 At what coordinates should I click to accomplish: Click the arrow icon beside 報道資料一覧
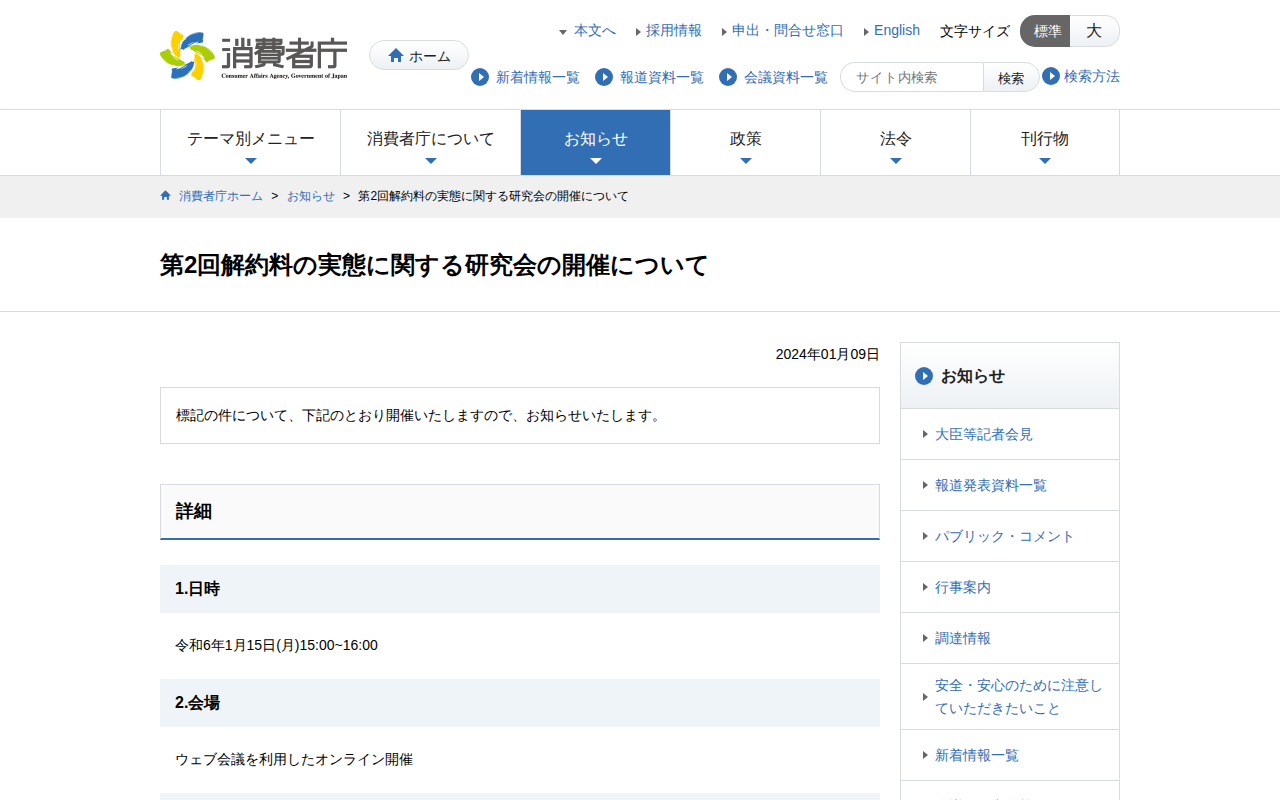coord(604,77)
